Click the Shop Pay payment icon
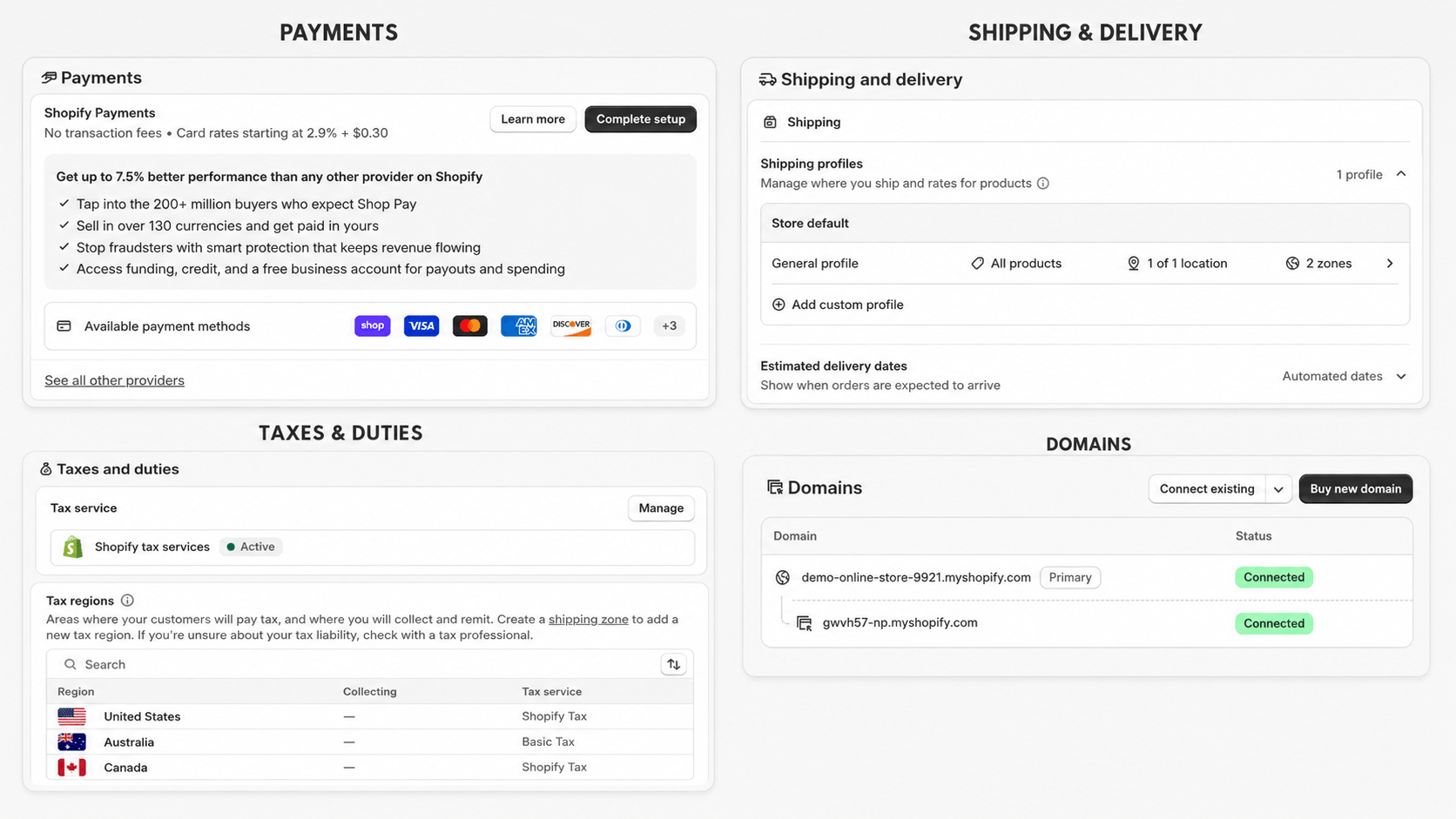 click(x=373, y=326)
